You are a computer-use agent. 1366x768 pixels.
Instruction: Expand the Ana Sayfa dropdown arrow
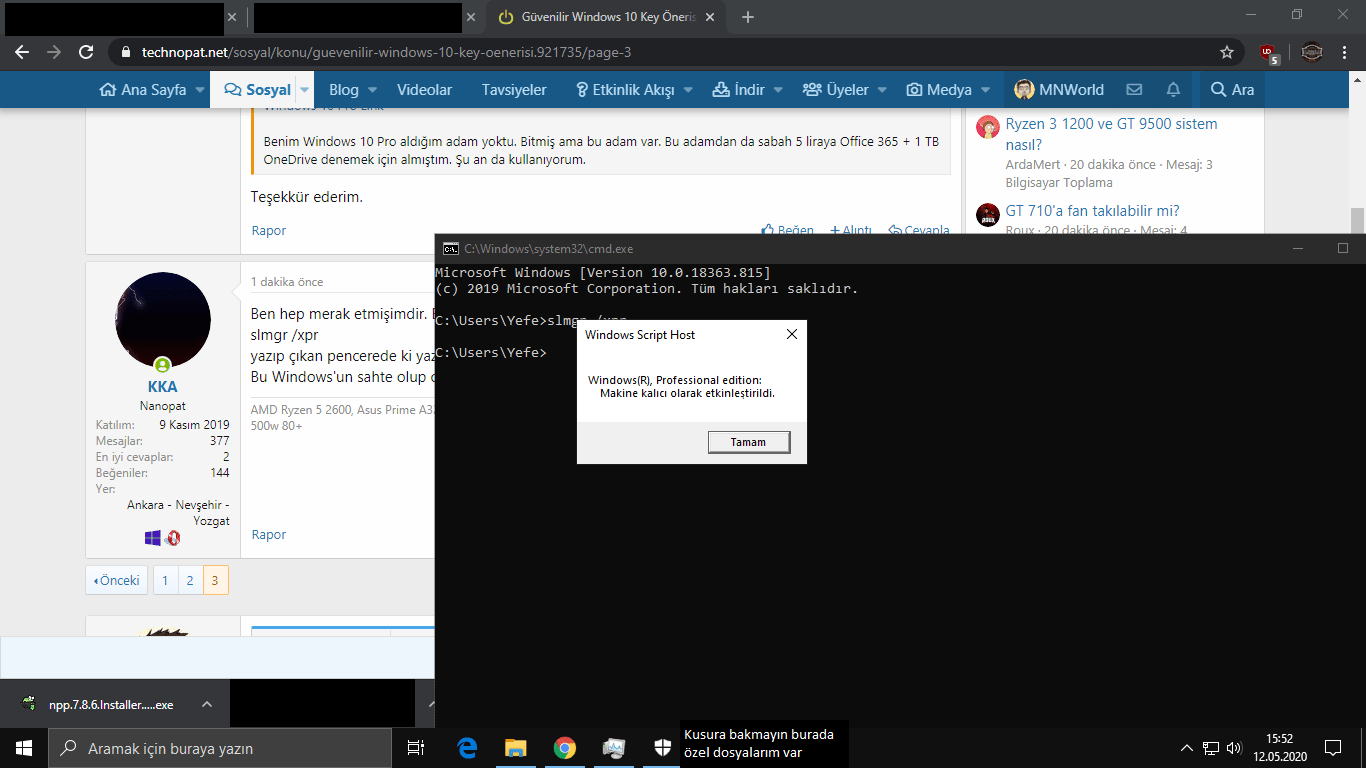201,90
